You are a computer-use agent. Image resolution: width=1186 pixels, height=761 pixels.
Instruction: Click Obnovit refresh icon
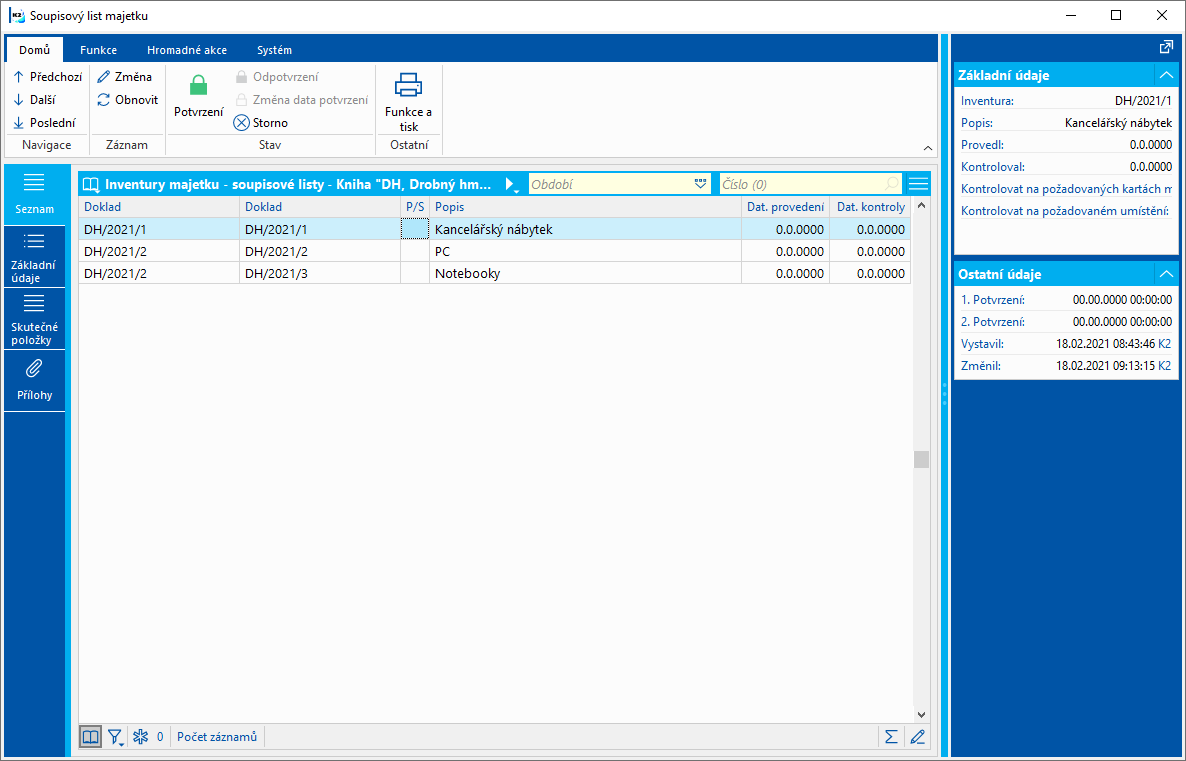(104, 100)
